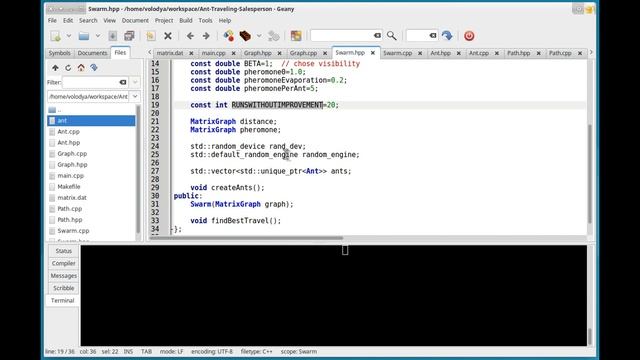
Task: Open the Tools menu
Action: click(205, 20)
